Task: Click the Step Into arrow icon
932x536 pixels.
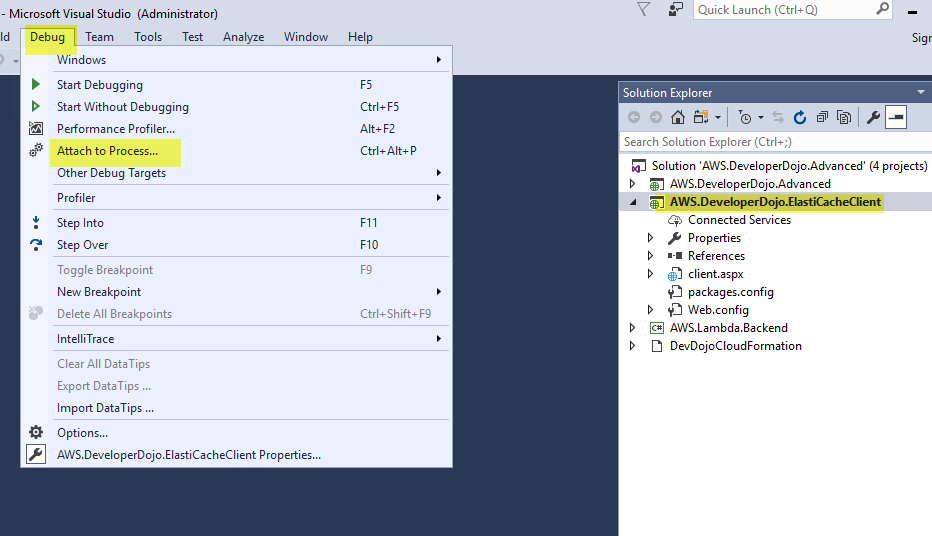Action: point(36,222)
